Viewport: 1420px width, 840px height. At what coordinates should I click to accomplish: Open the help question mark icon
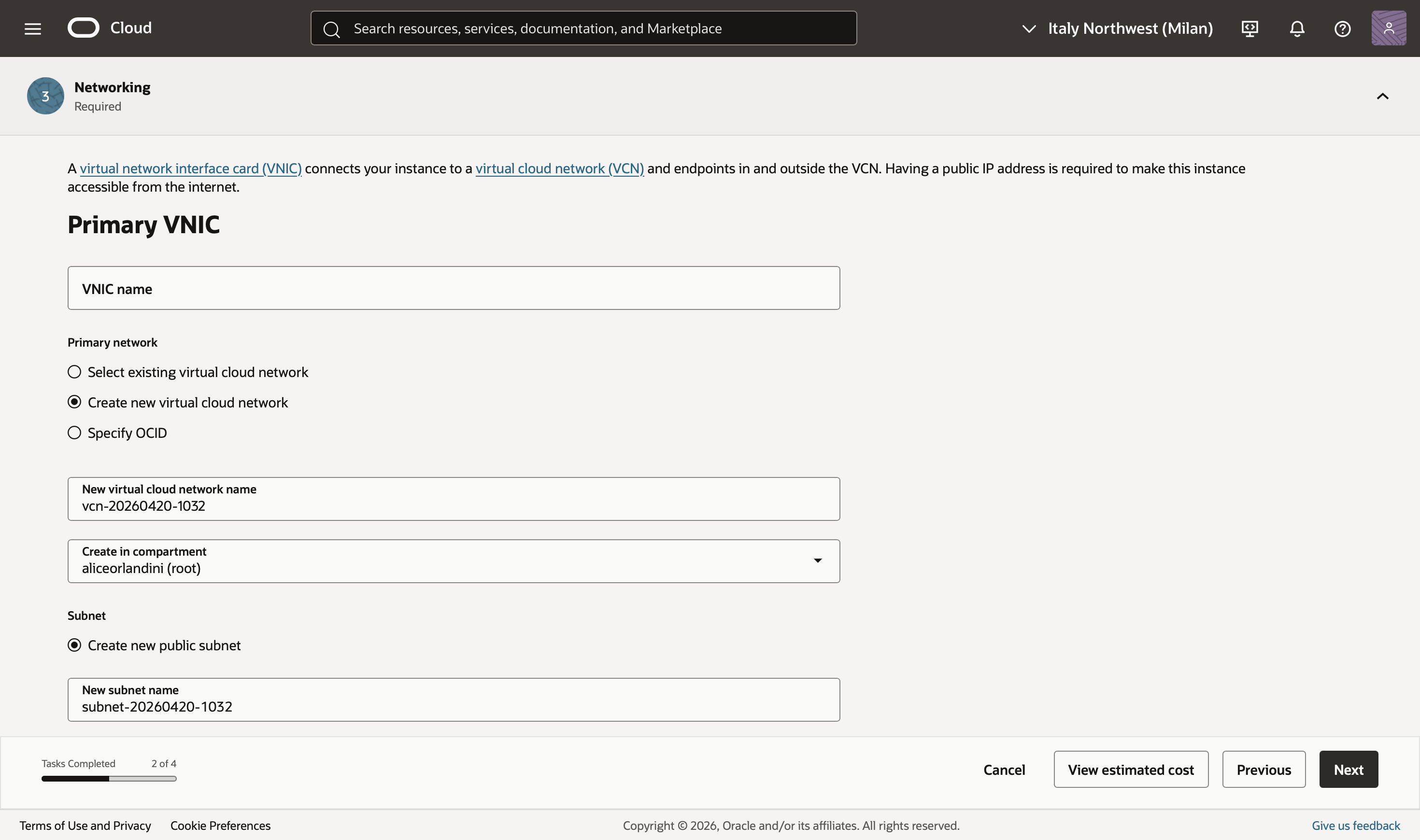(x=1342, y=28)
